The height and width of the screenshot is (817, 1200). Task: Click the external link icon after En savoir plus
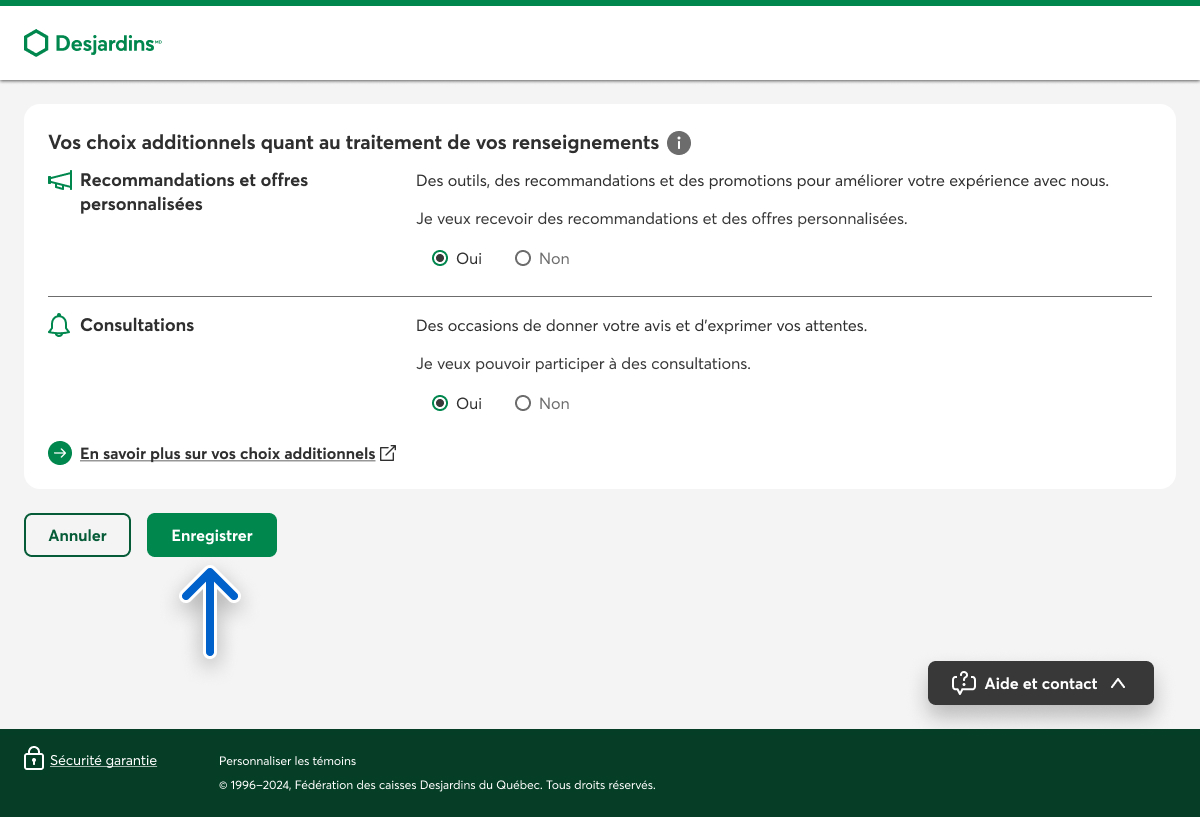pos(388,453)
